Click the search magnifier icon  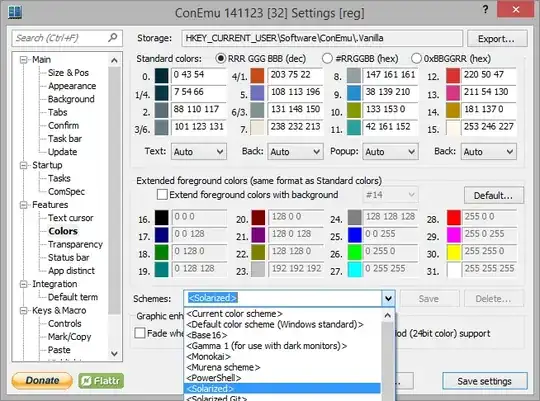113,38
